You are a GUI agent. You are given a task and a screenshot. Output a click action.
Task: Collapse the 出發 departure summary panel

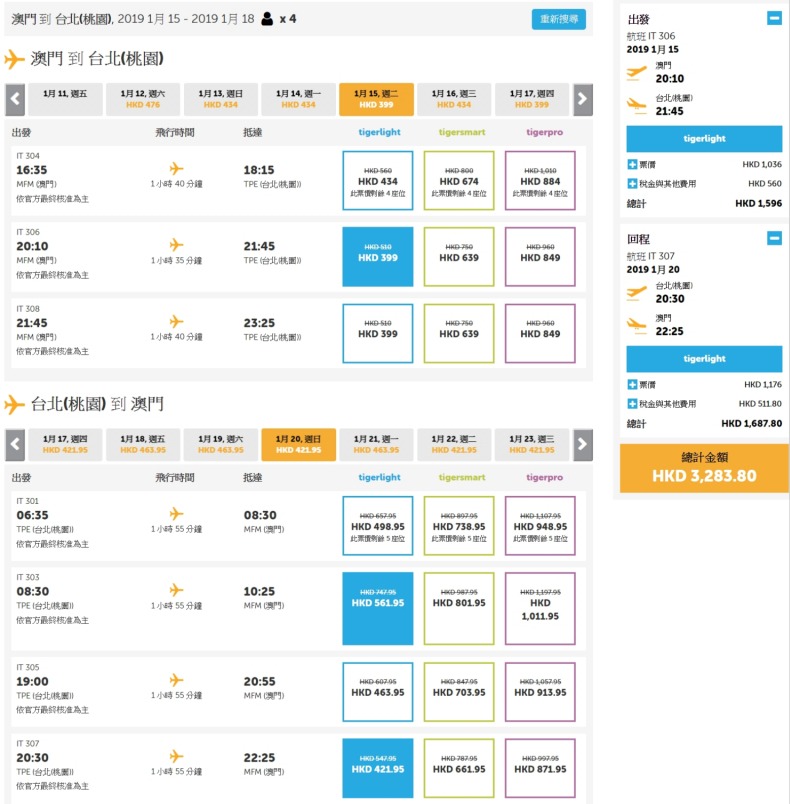point(774,18)
